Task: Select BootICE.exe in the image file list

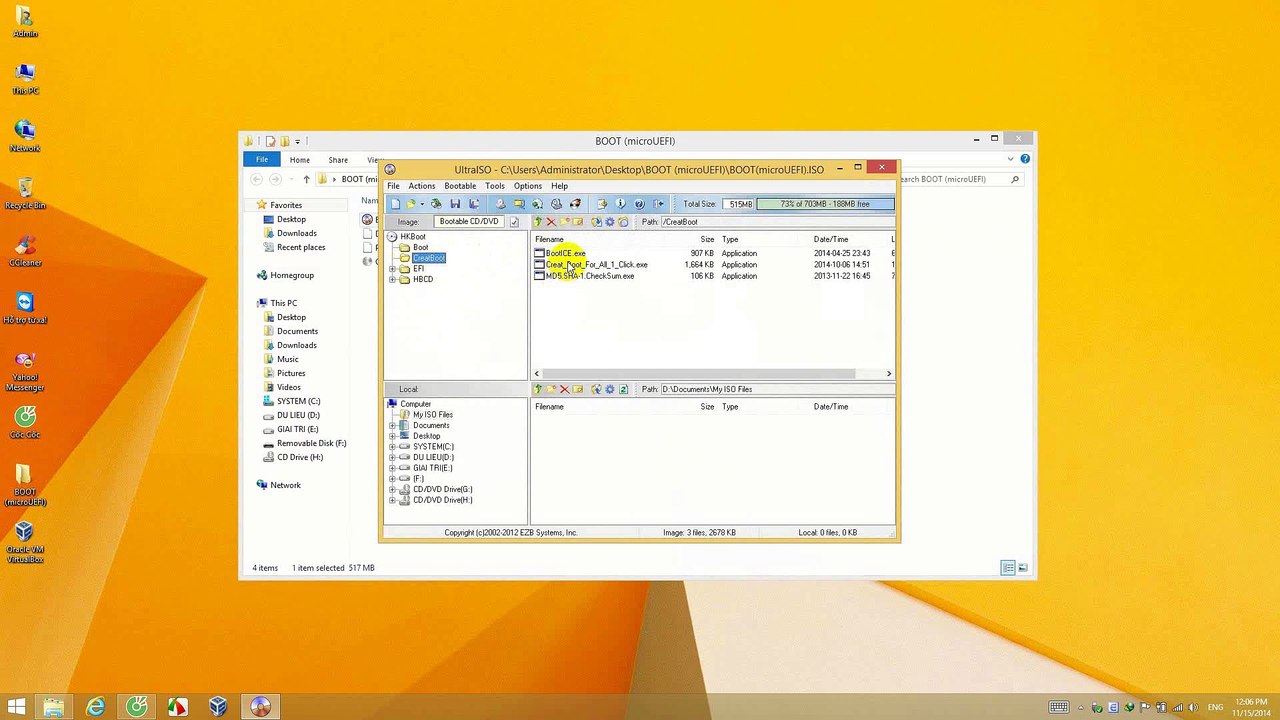Action: [565, 254]
